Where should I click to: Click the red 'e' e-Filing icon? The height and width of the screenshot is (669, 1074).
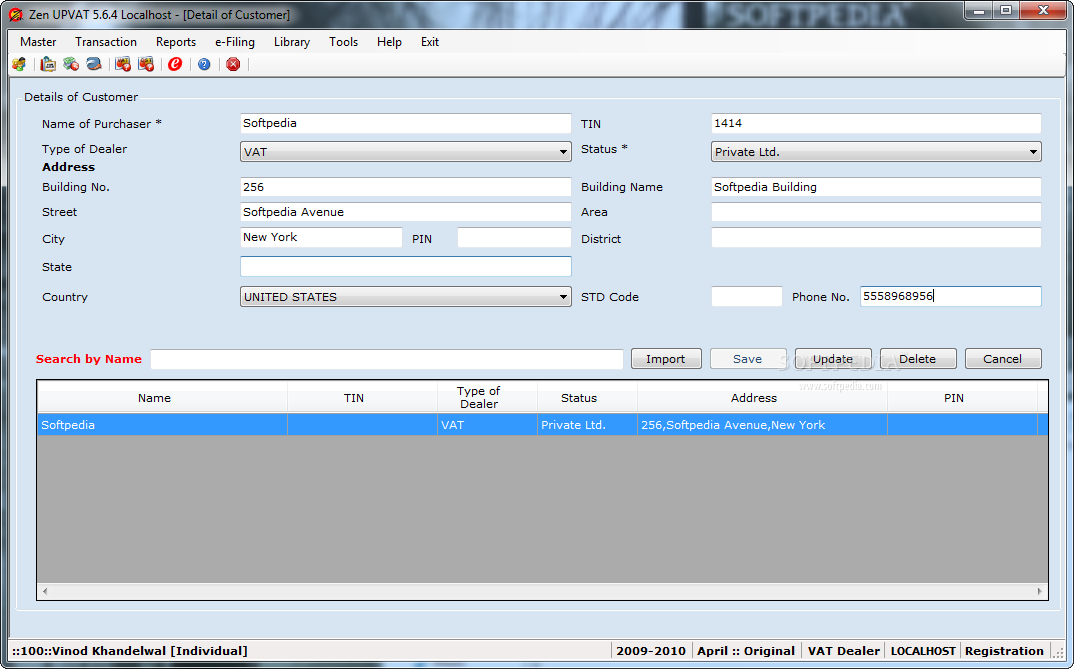click(x=175, y=64)
